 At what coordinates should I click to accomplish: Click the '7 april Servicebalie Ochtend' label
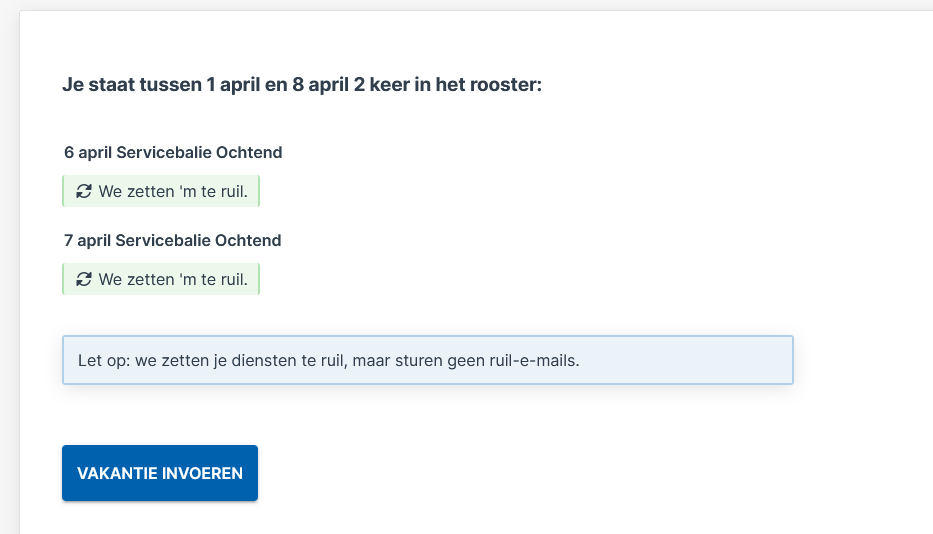[x=173, y=241]
